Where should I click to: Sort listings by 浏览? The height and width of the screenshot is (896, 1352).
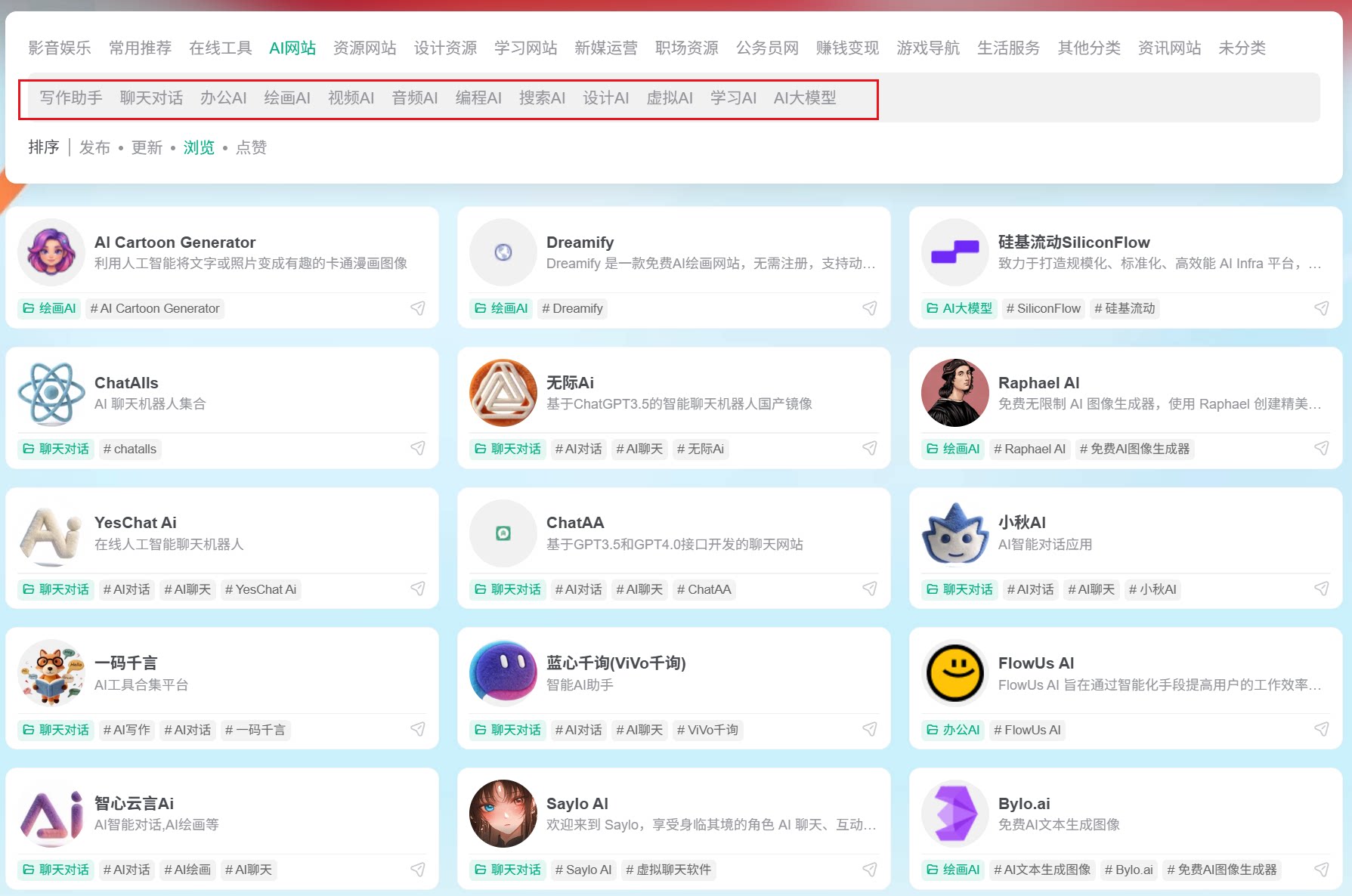(x=199, y=147)
